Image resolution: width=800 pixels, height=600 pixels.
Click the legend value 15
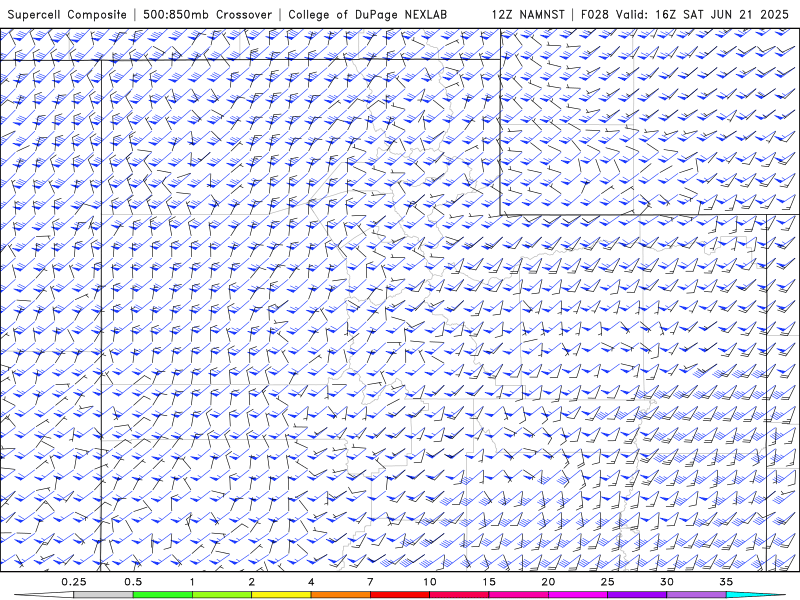click(489, 582)
